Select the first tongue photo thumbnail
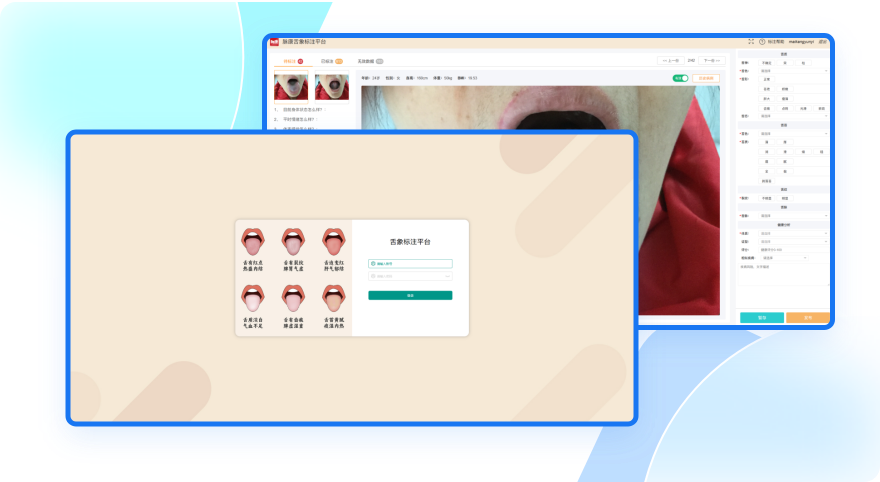880x482 pixels. click(290, 87)
